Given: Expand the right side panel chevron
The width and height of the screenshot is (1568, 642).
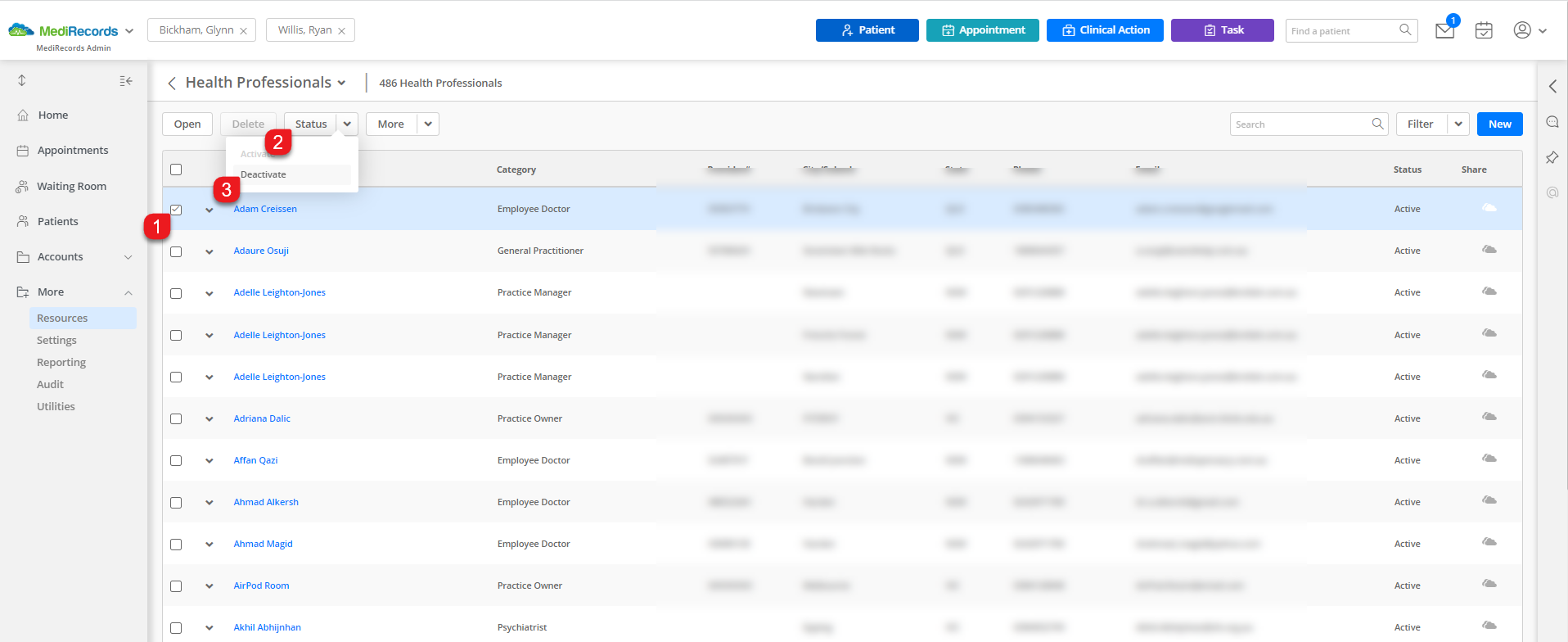Looking at the screenshot, I should pyautogui.click(x=1552, y=86).
